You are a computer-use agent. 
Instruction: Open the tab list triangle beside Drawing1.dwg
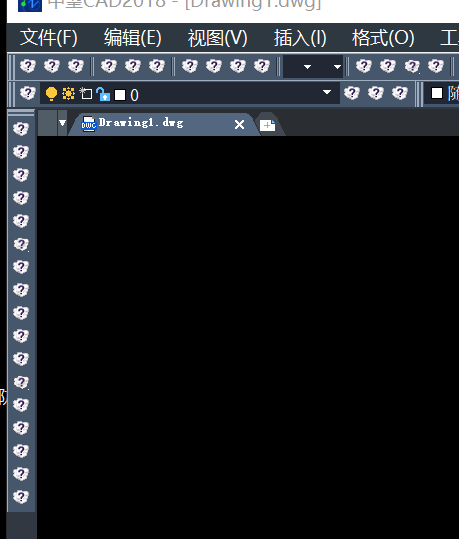[x=62, y=123]
